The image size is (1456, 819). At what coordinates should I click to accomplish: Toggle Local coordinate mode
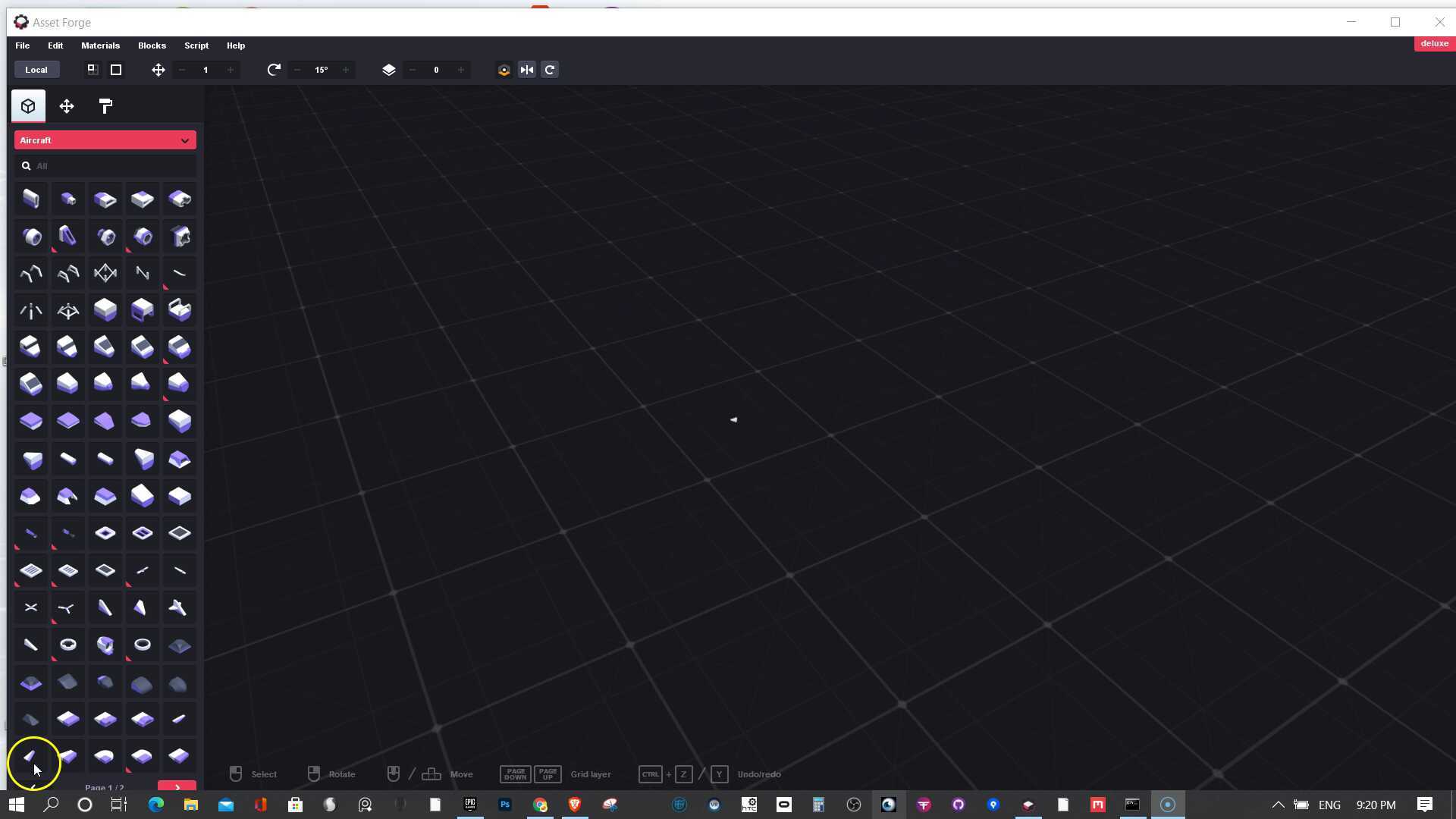pos(36,69)
